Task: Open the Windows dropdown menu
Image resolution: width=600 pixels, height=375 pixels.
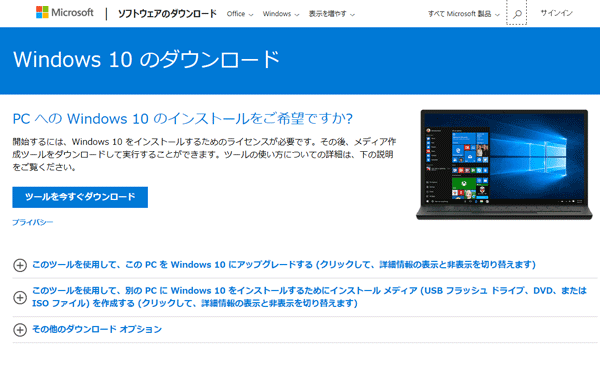Action: pos(281,14)
